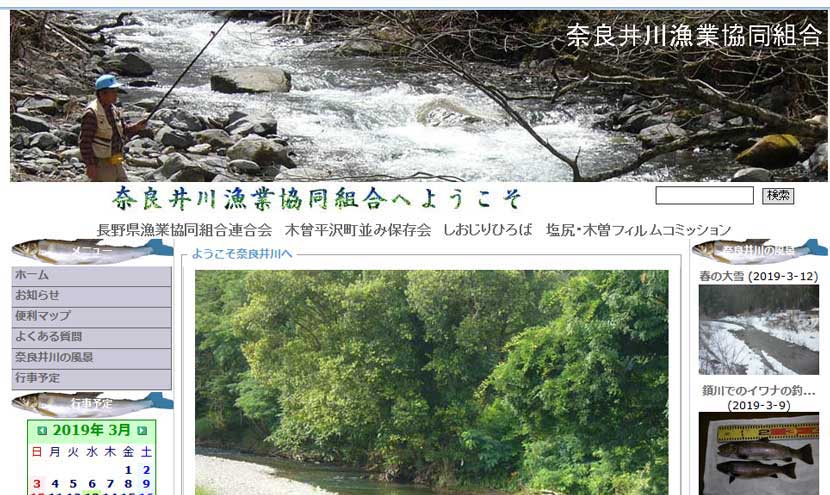Open 木曽平沢町並み保存会 link
The height and width of the screenshot is (495, 830).
pos(358,230)
